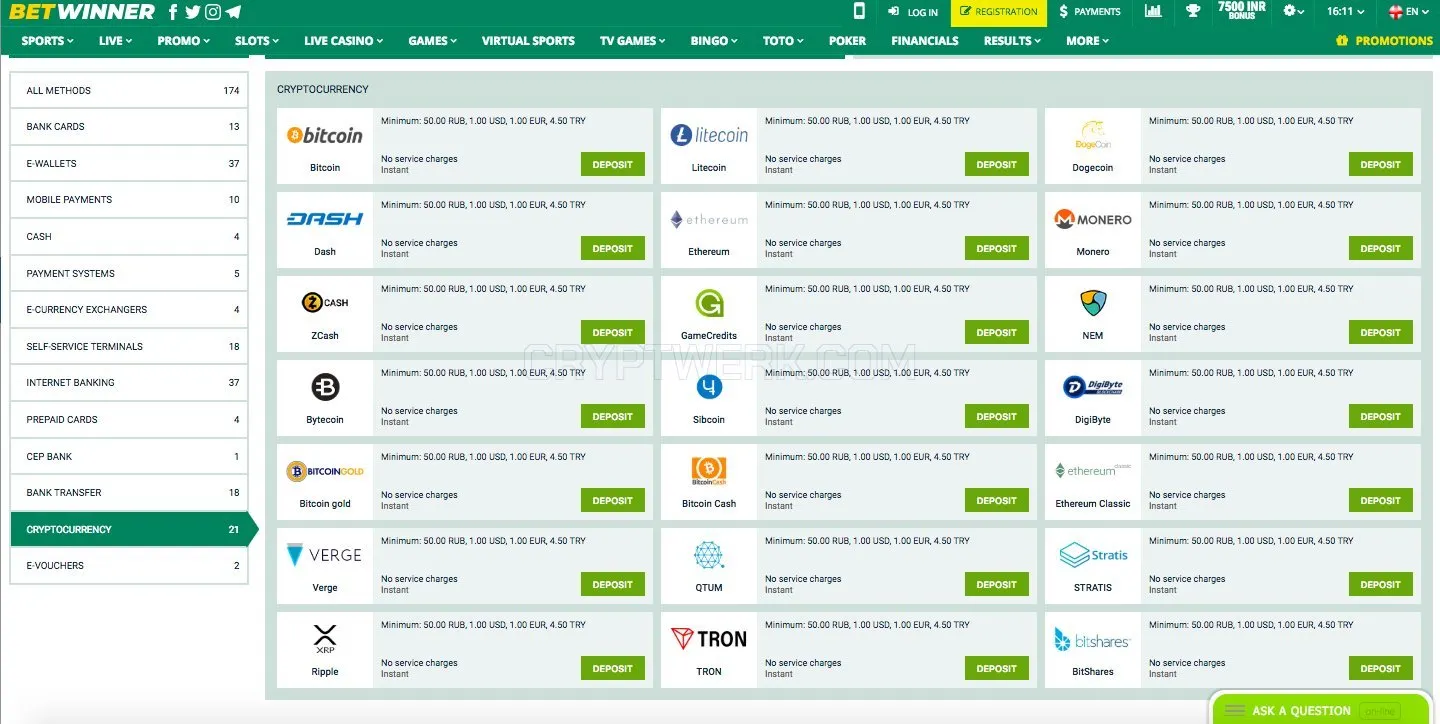Click the BitShares logo
1440x724 pixels.
coord(1093,639)
